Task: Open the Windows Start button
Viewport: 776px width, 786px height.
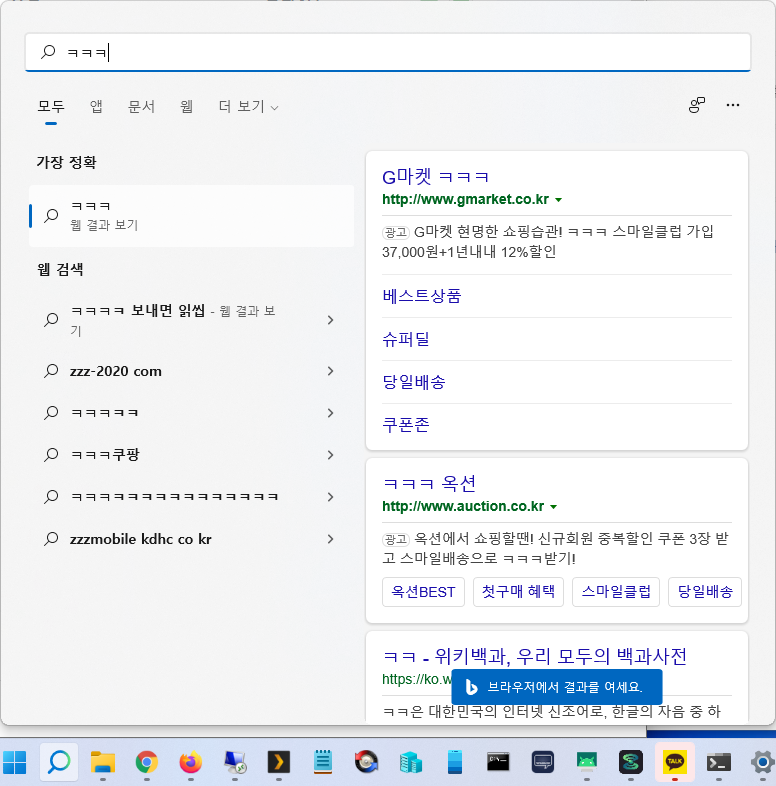Action: coord(15,762)
